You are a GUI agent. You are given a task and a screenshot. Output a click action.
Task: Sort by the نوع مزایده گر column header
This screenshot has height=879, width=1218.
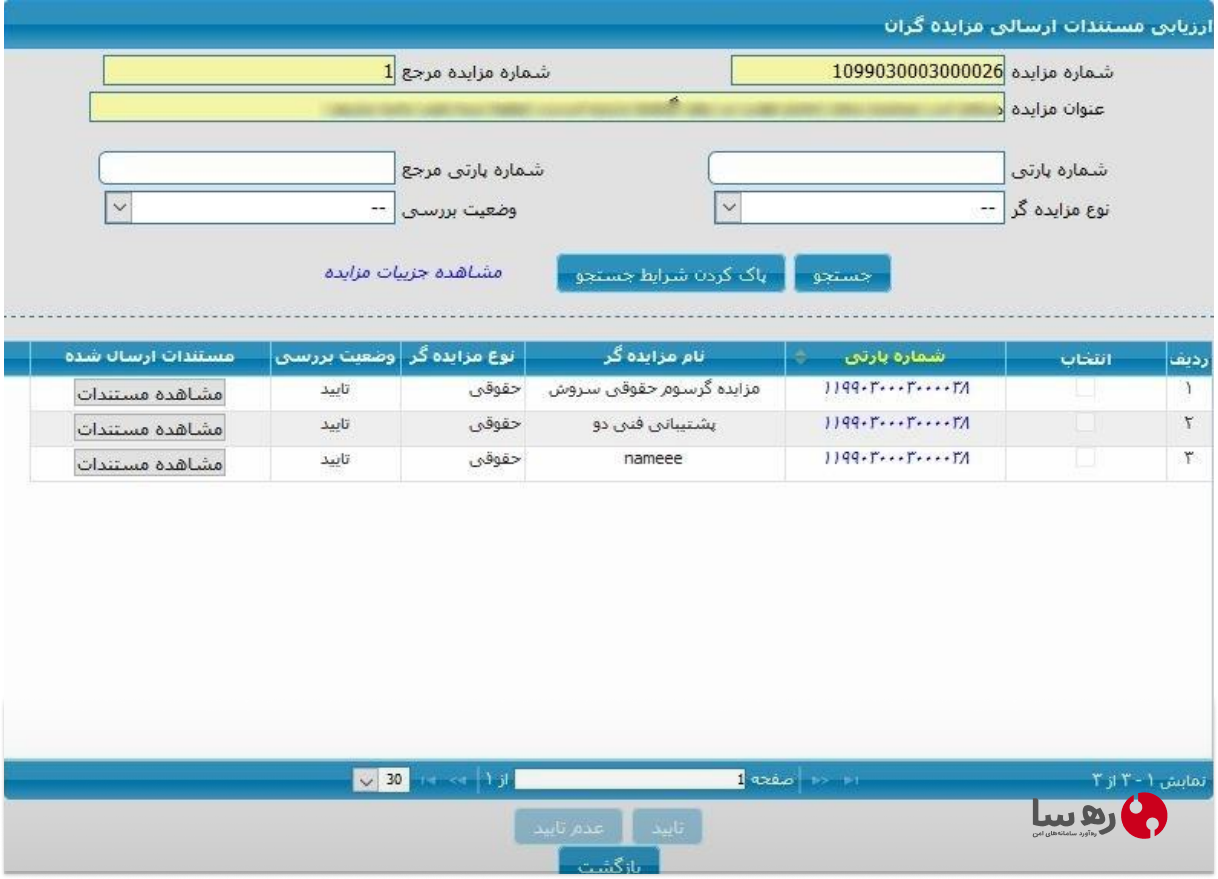pos(463,357)
